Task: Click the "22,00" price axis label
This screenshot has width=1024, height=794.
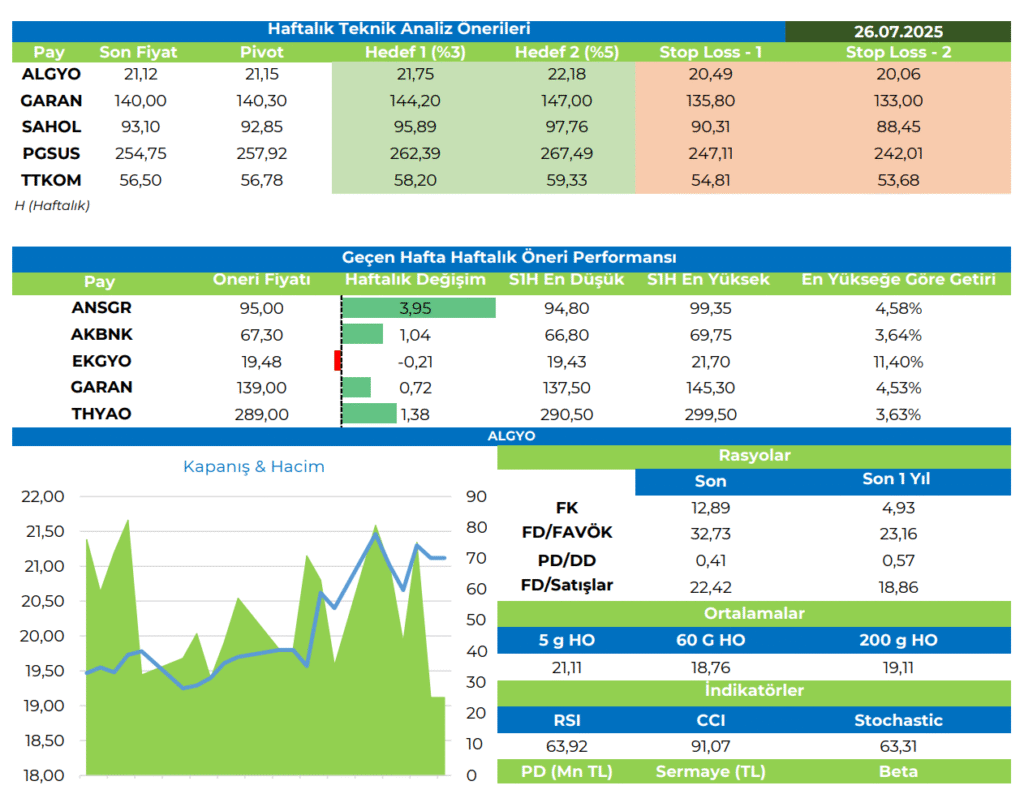Action: tap(43, 497)
